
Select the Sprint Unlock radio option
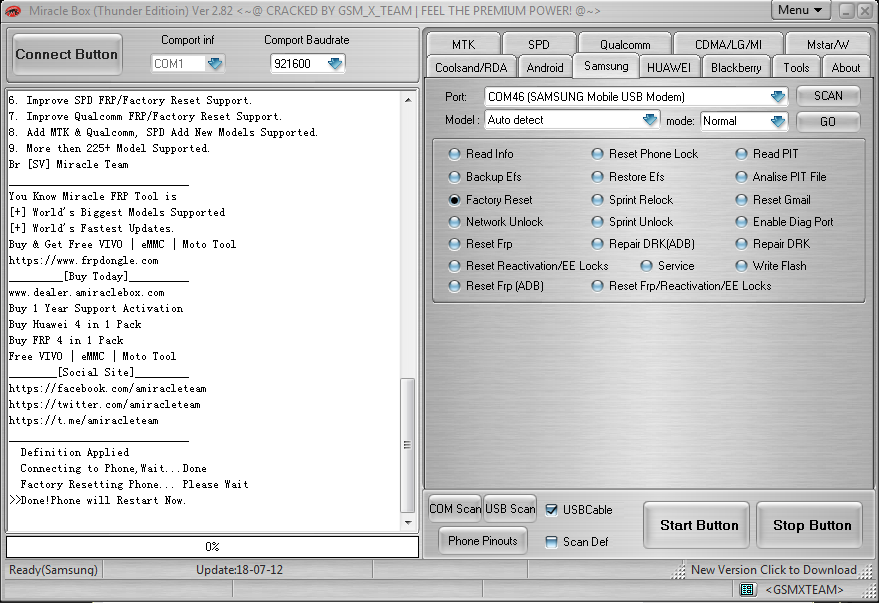click(x=598, y=222)
